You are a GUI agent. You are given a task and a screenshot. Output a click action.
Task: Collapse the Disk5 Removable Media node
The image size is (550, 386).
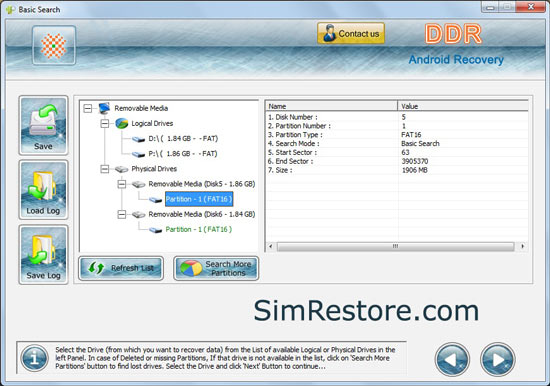121,184
